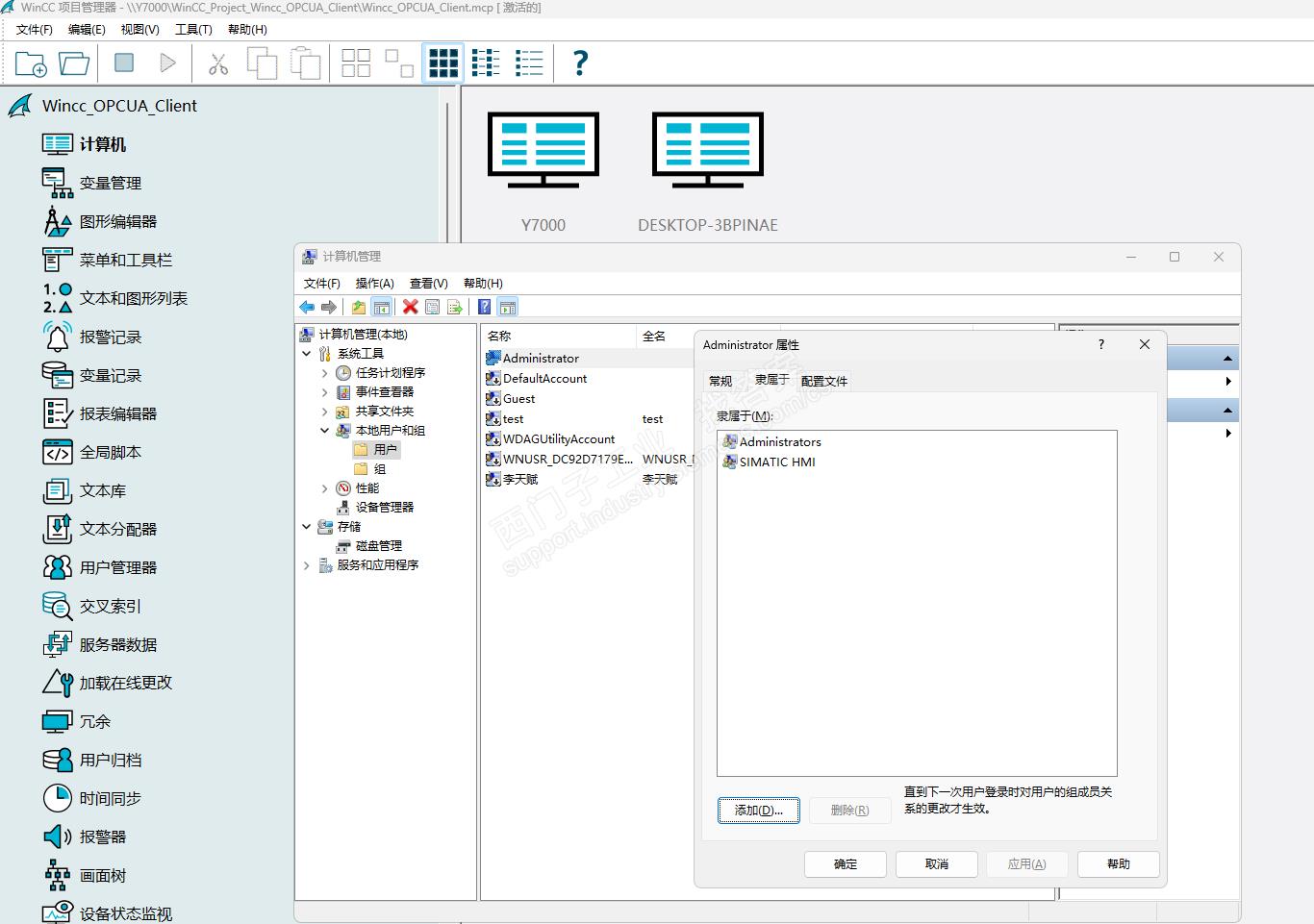Click the open project folder icon in WinCC toolbar
Viewport: 1314px width, 924px height.
[74, 63]
